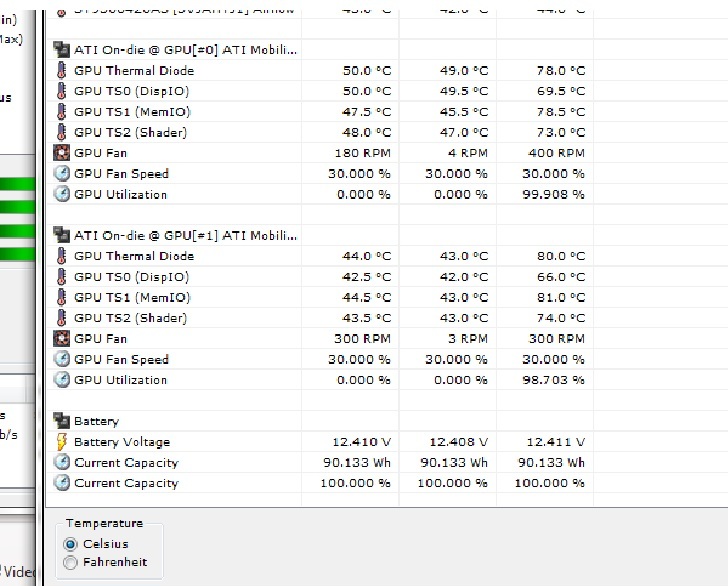Click the 99.908 % maximum utilization value
728x586 pixels.
click(553, 194)
